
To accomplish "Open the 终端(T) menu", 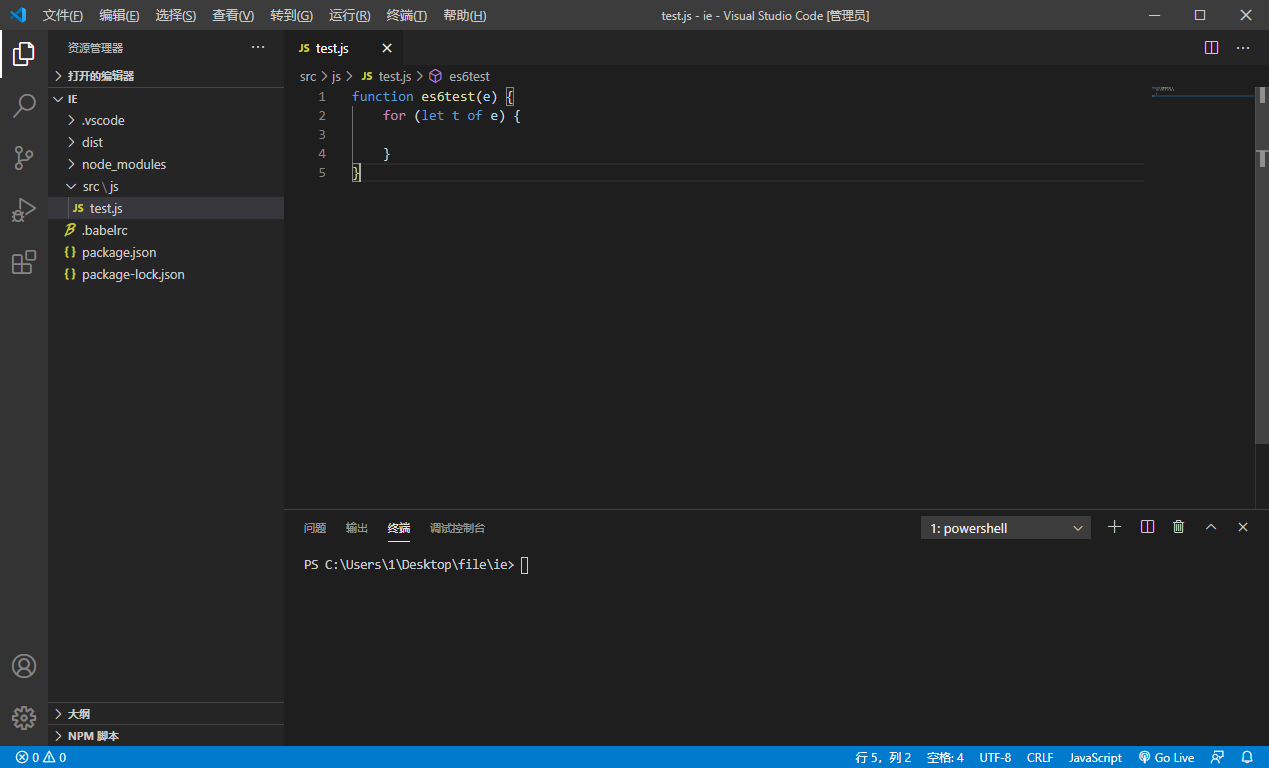I will 406,16.
